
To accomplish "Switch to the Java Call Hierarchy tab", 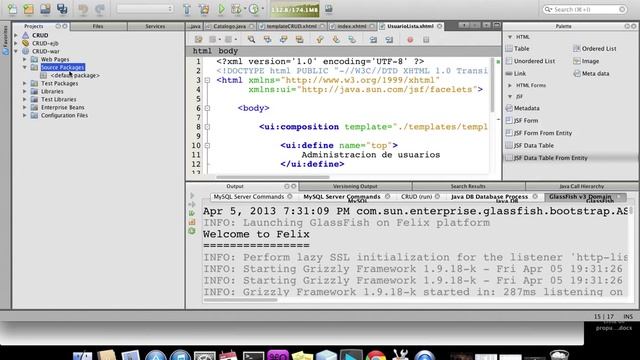I will point(582,186).
